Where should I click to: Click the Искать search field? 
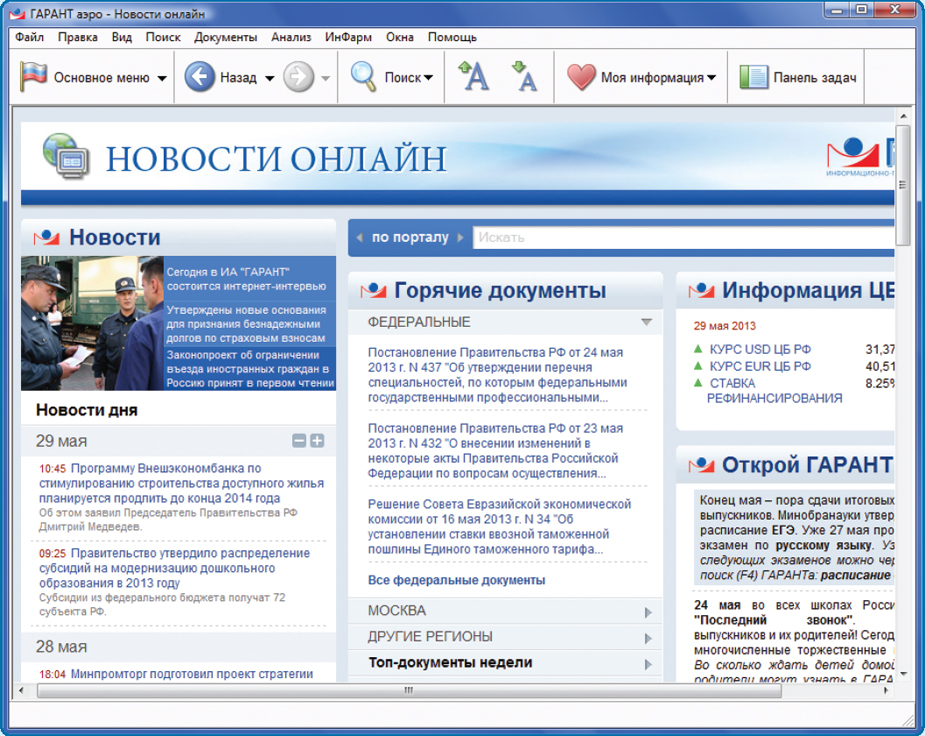pyautogui.click(x=680, y=238)
